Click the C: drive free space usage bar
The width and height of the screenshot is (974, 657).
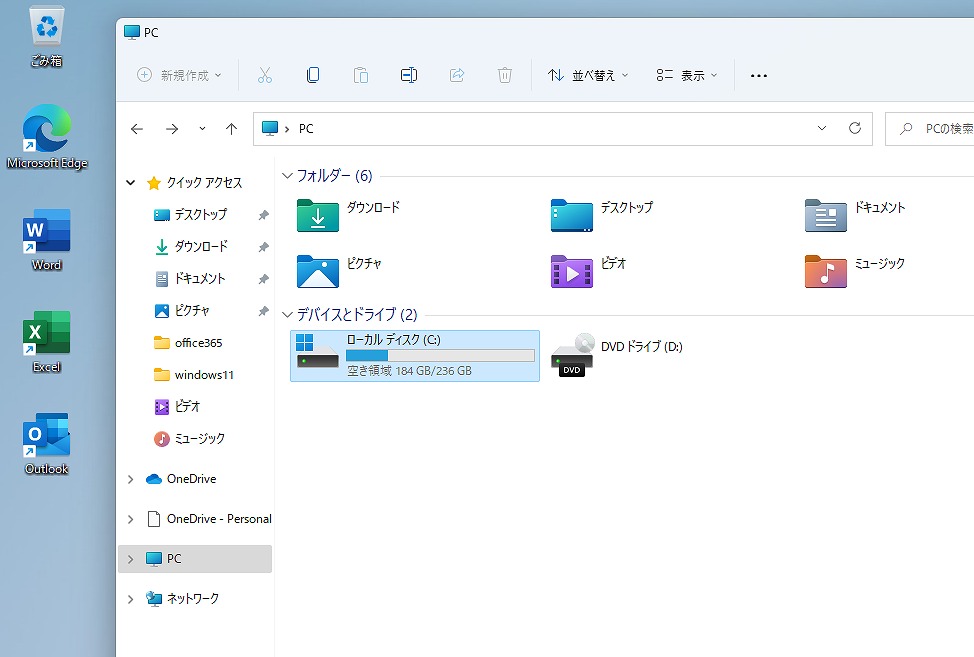pyautogui.click(x=440, y=355)
